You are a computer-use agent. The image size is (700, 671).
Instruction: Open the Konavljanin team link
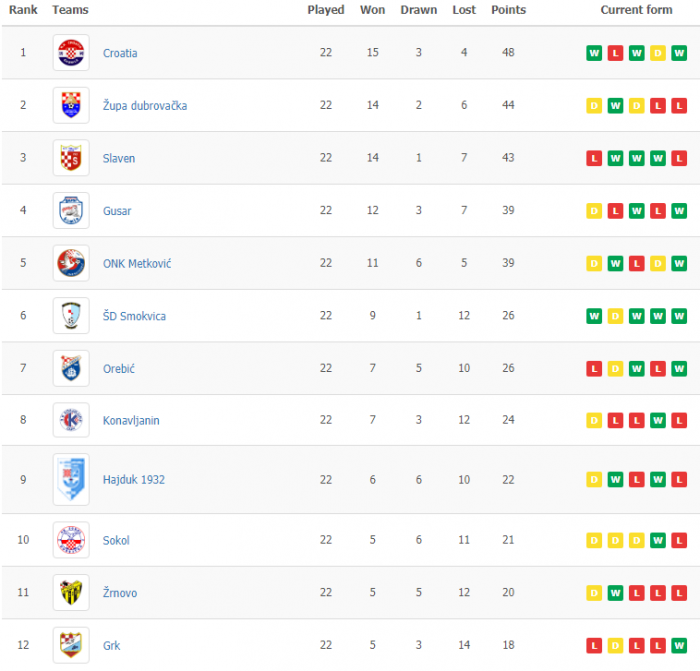click(x=131, y=421)
